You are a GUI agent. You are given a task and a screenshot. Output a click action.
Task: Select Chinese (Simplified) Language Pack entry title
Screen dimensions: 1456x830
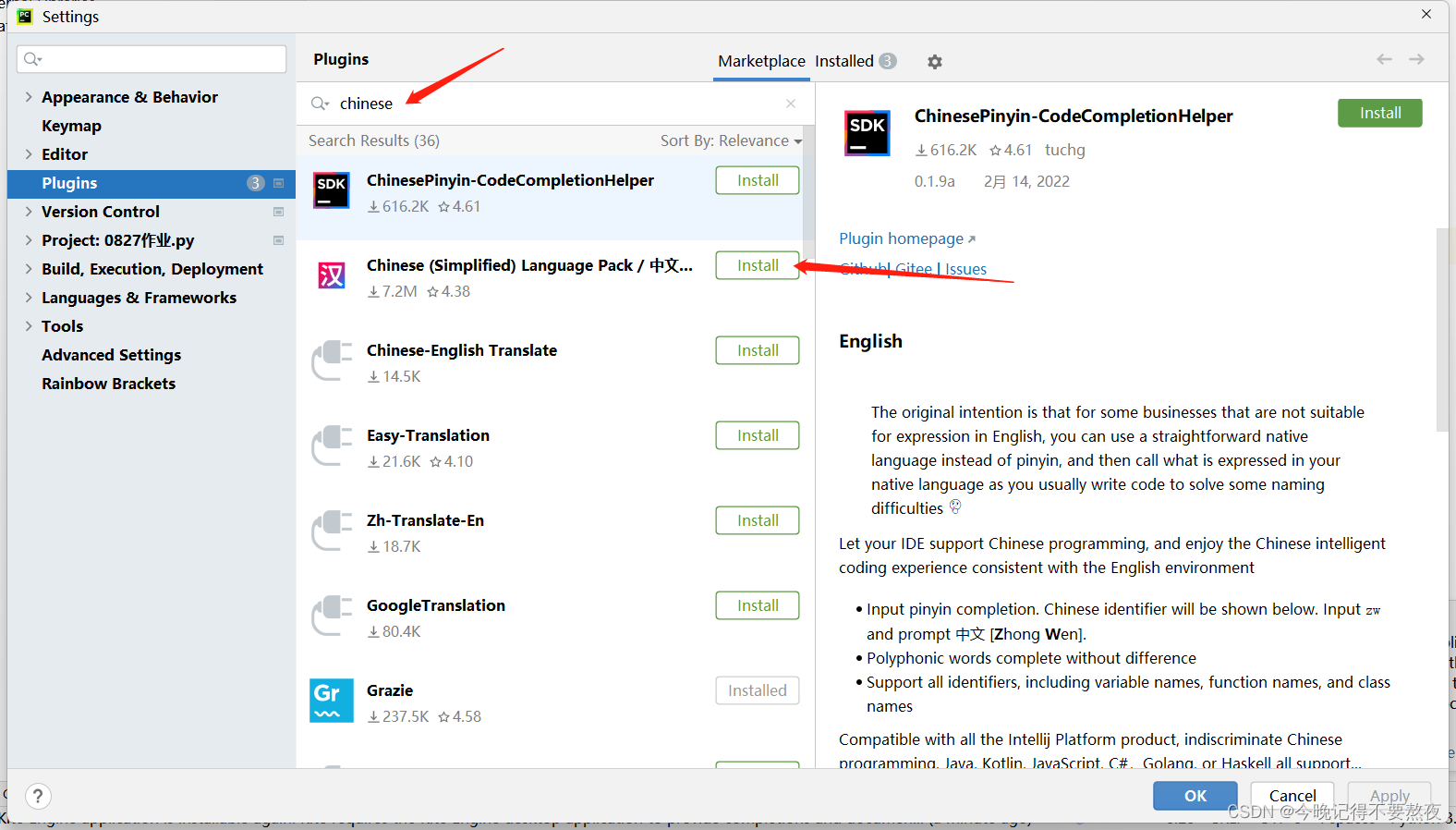click(x=529, y=265)
